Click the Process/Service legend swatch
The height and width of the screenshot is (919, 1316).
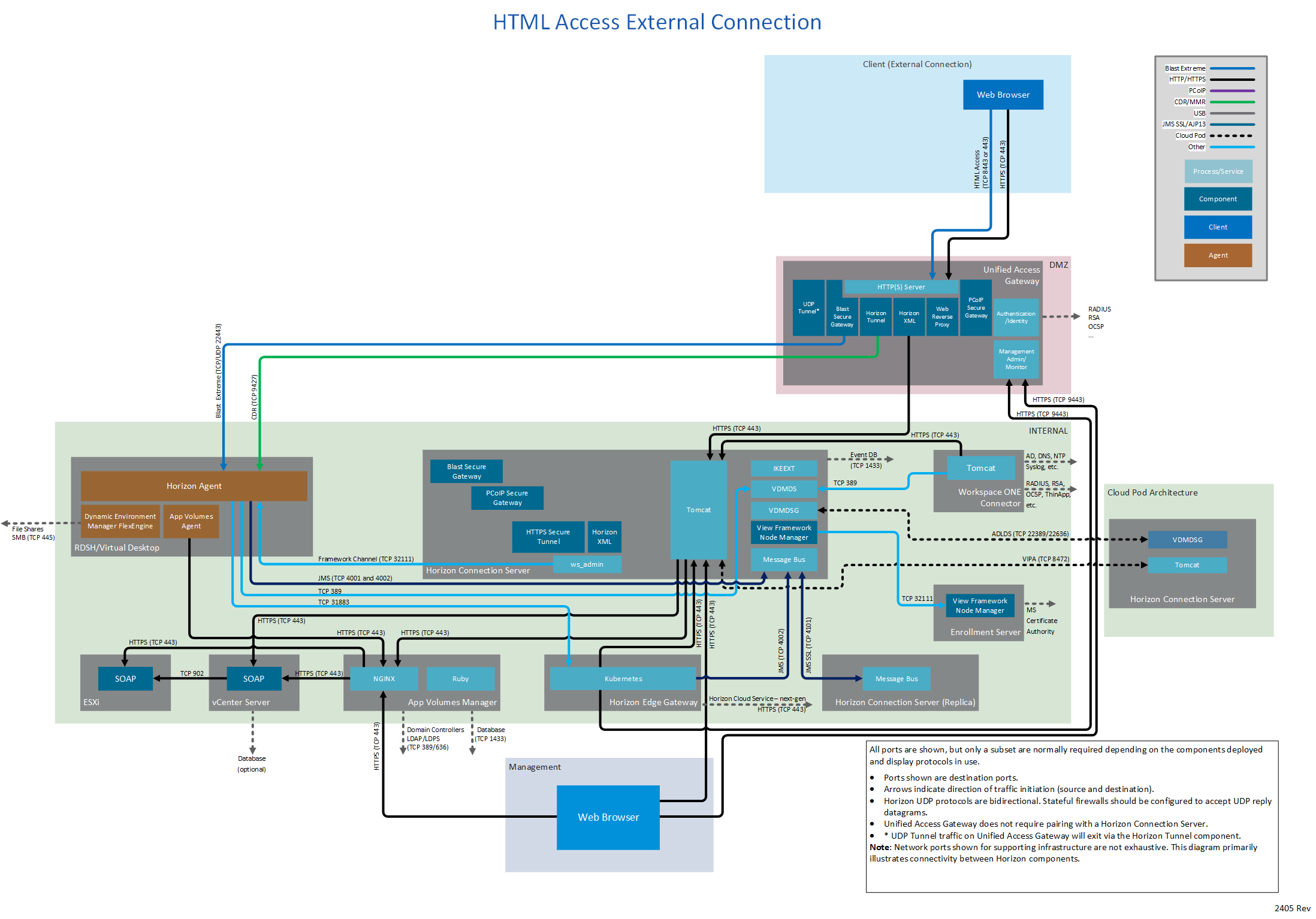click(1218, 171)
